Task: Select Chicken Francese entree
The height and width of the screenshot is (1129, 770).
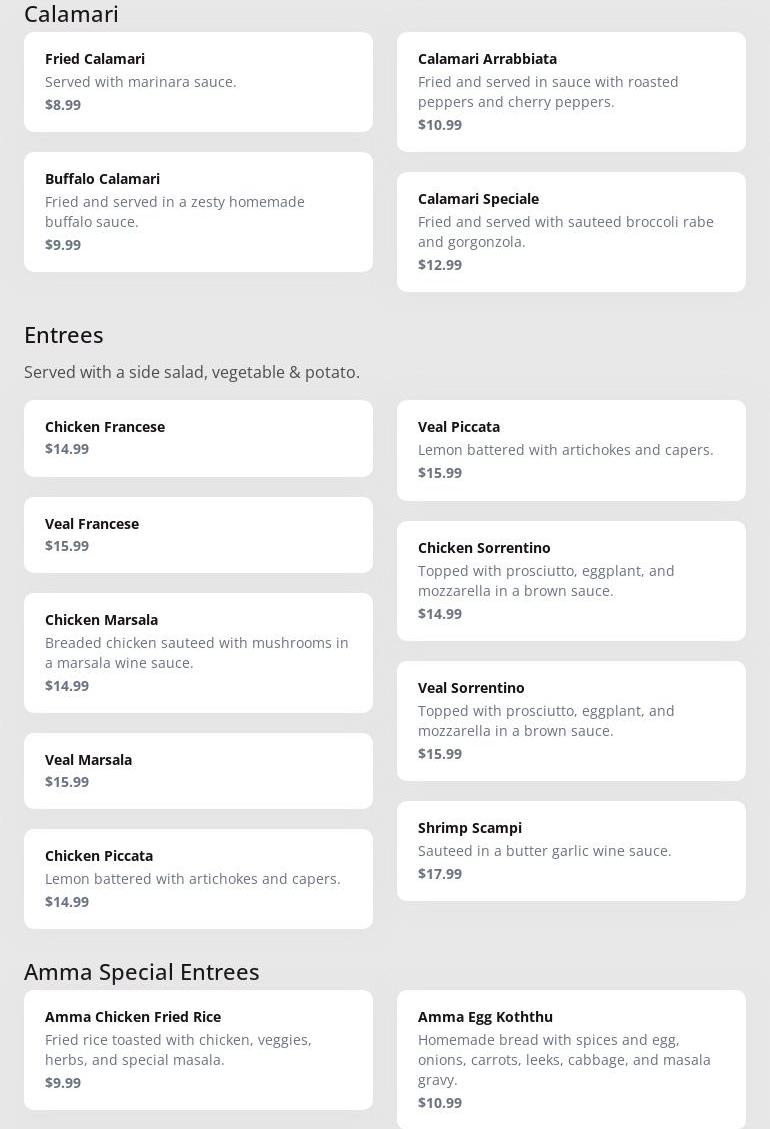Action: tap(198, 438)
